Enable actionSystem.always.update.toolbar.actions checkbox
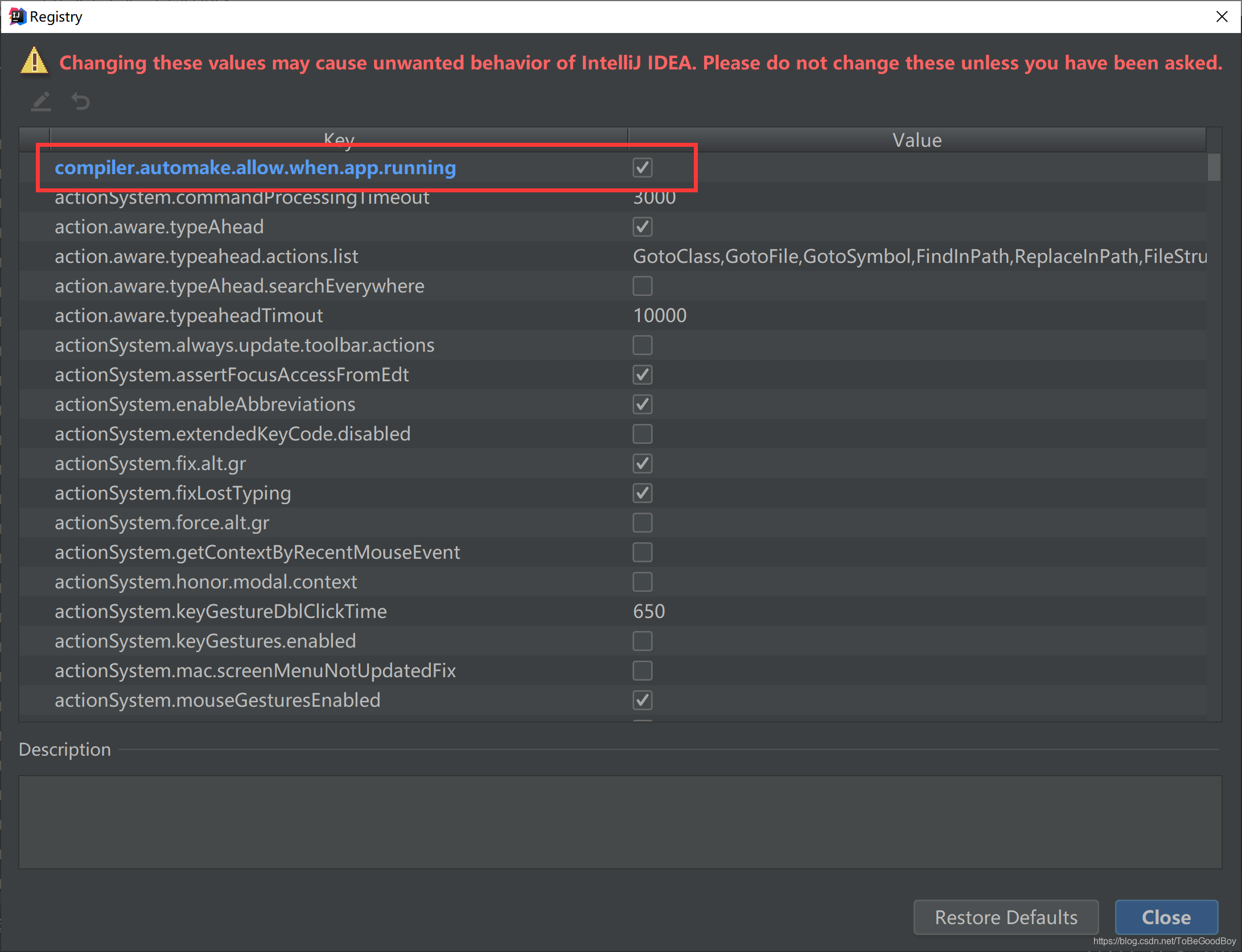 642,345
